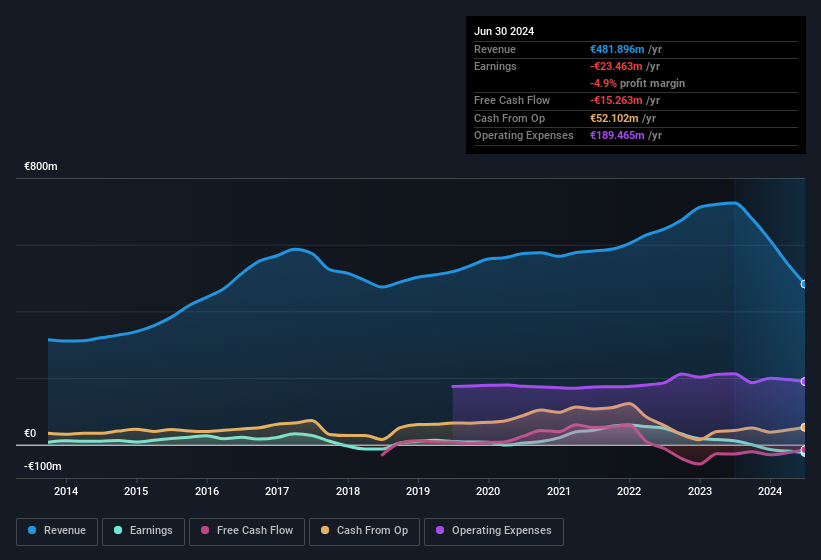Toggle the Revenue legend button
The image size is (821, 560).
(x=58, y=531)
